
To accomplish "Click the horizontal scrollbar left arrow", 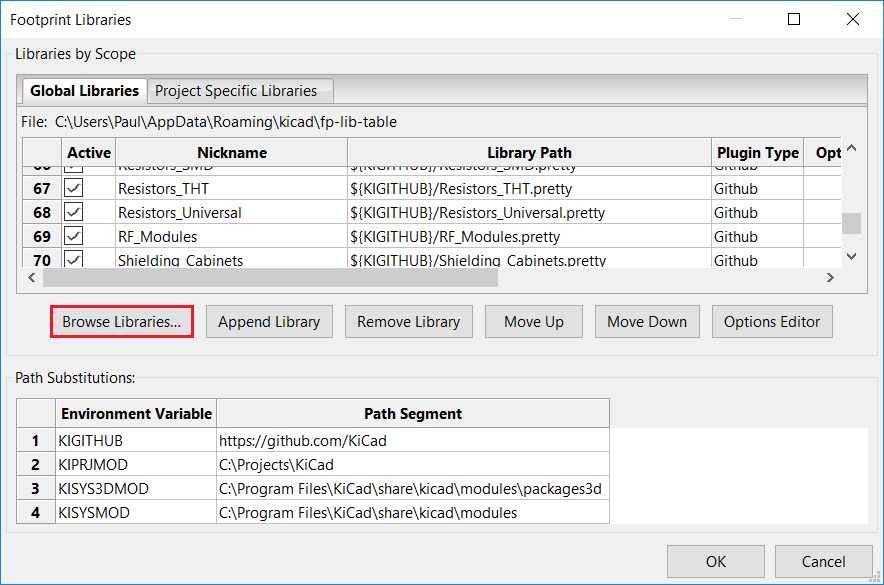I will tap(31, 277).
